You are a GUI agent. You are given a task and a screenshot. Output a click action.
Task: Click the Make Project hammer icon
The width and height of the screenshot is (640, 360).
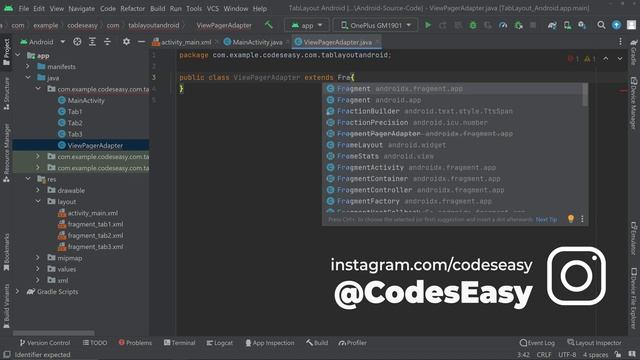[x=268, y=25]
